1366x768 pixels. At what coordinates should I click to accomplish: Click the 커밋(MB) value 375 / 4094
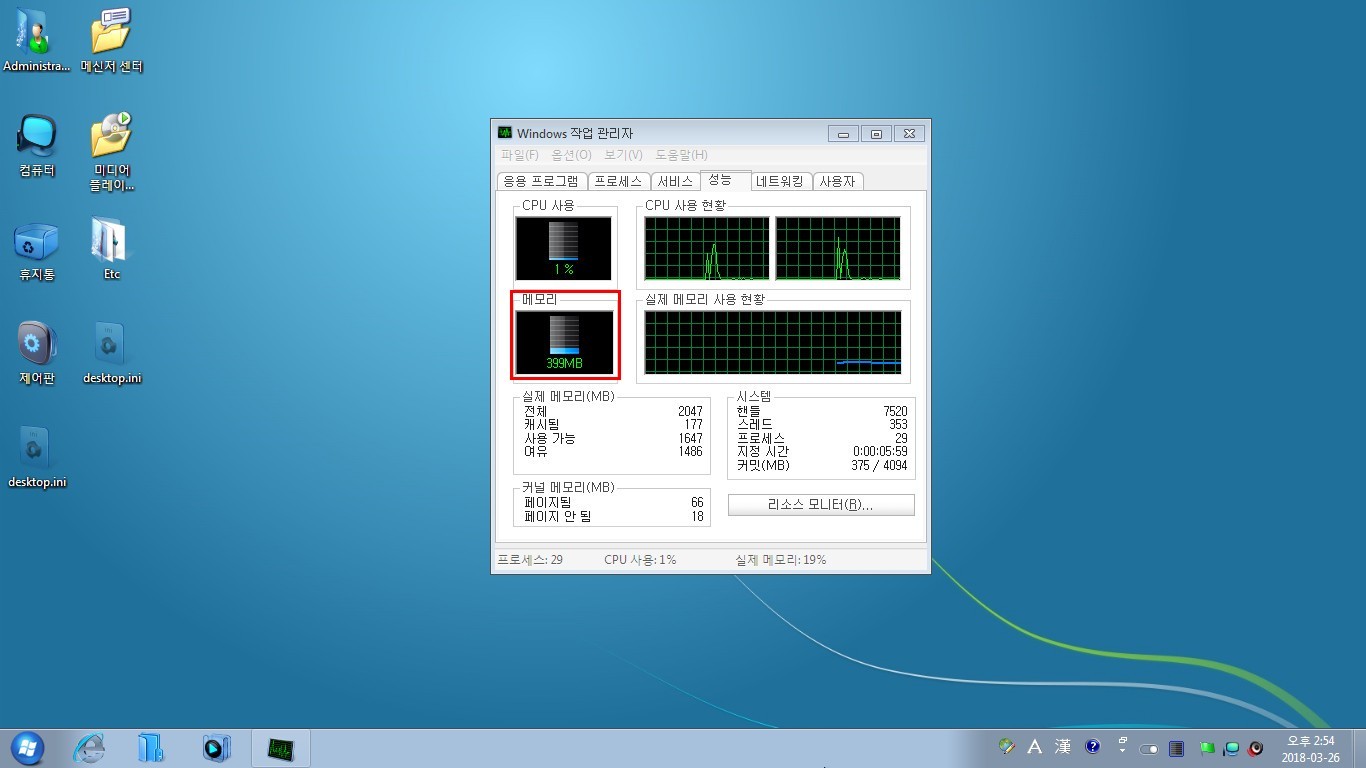coord(880,465)
